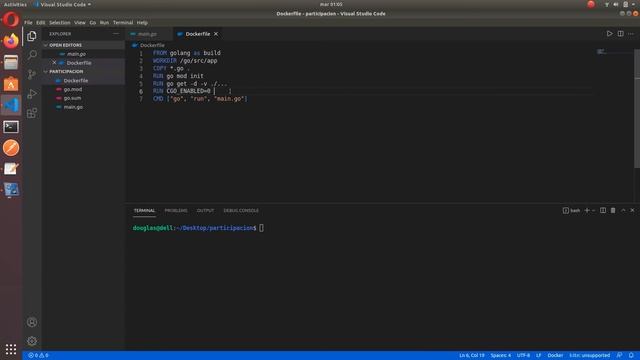Open the Terminal menu
Screen dimensions: 640x360
[123, 22]
